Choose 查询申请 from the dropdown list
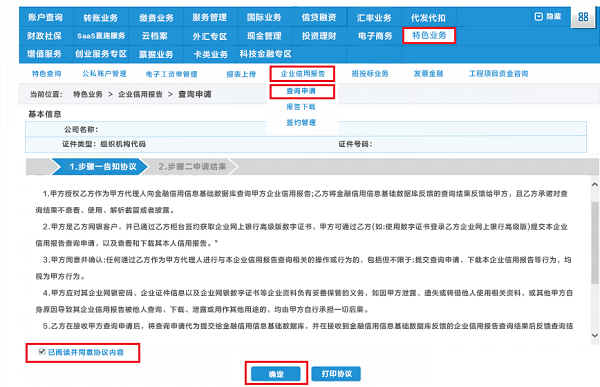The width and height of the screenshot is (600, 387). 301,91
